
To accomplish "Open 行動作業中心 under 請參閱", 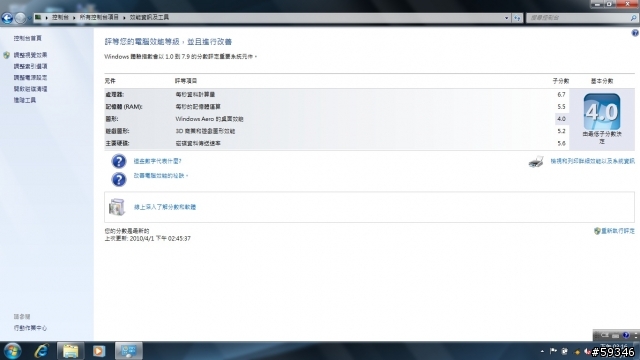I will (30, 328).
